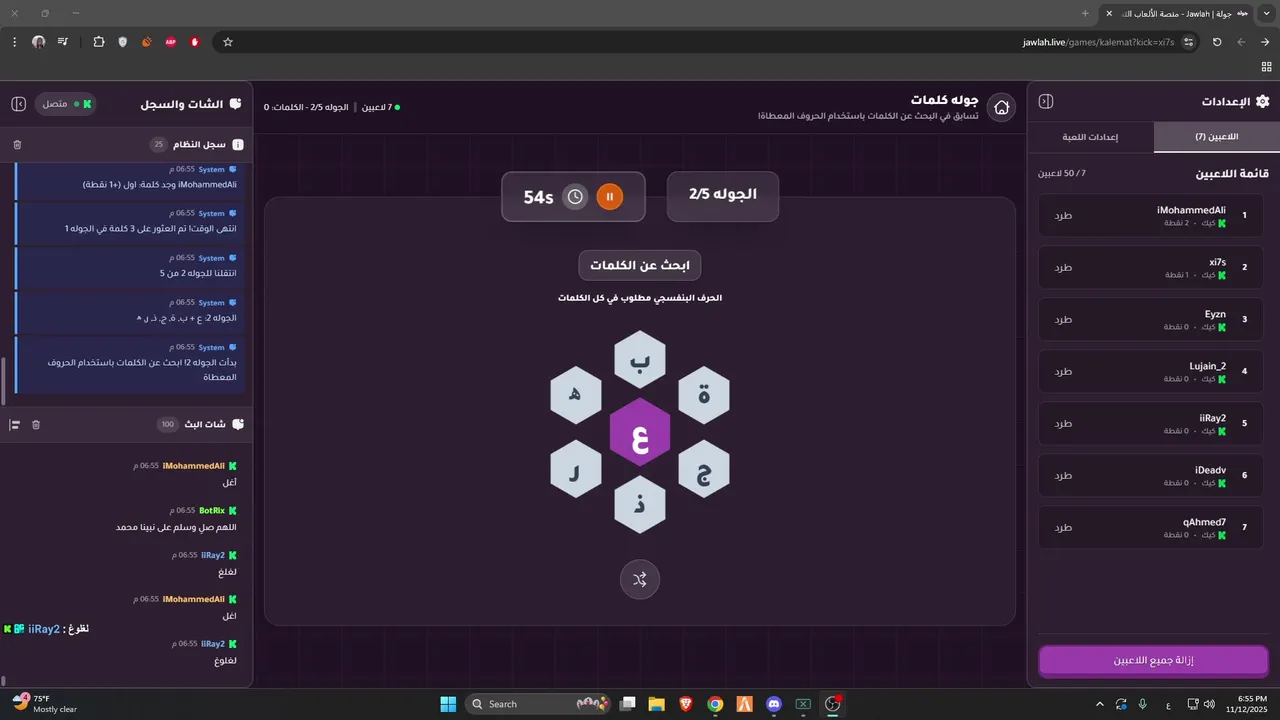Open Brave browser from taskbar
The width and height of the screenshot is (1280, 720).
[x=686, y=704]
